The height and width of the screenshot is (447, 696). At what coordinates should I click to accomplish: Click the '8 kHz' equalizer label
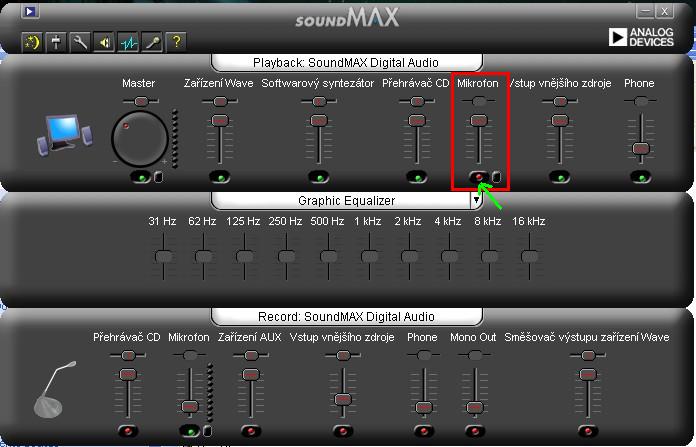487,221
